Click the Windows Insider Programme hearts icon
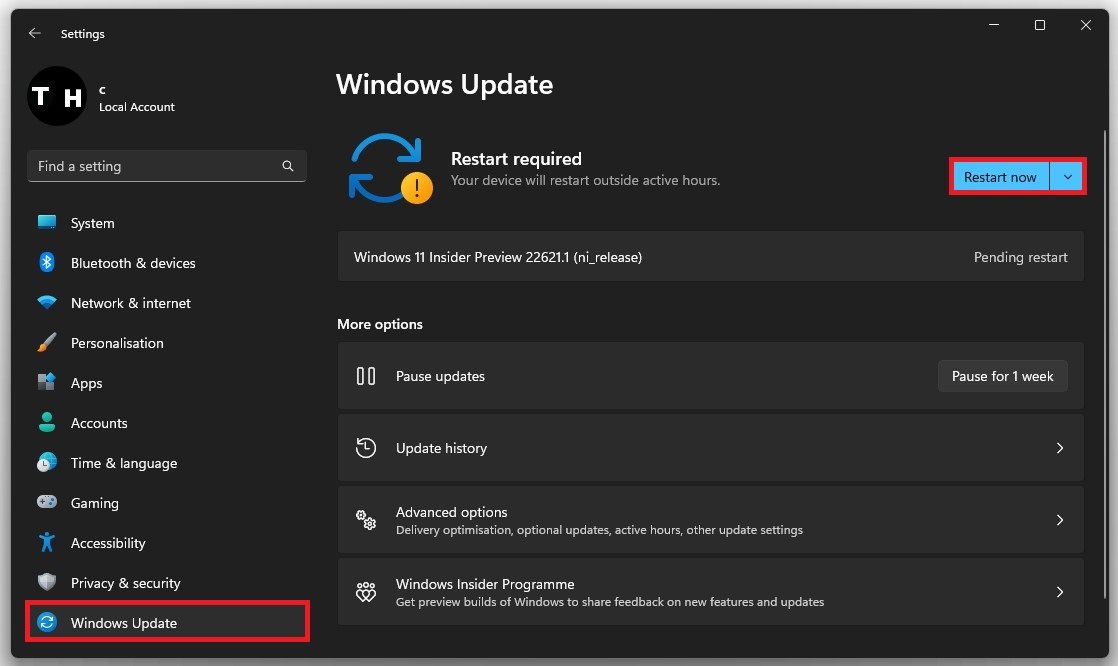Image resolution: width=1118 pixels, height=666 pixels. (366, 592)
